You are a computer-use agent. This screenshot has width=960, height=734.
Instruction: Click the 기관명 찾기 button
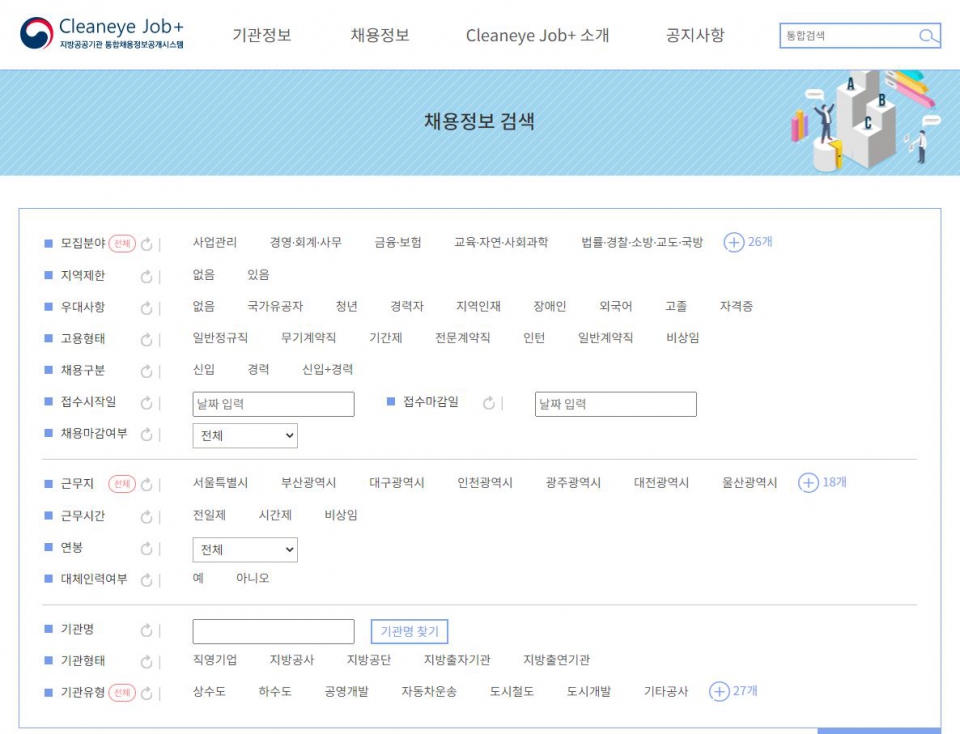tap(409, 632)
